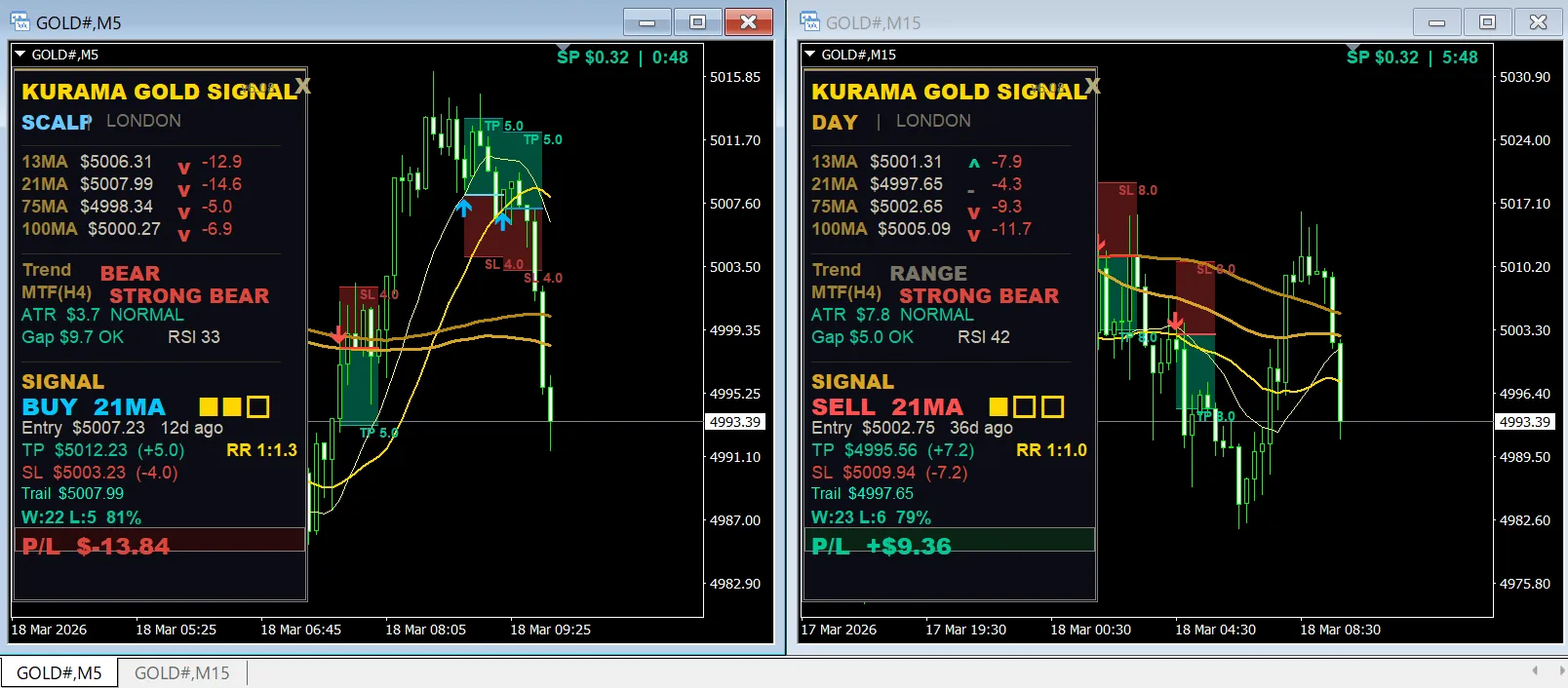The image size is (1568, 688).
Task: Close the Kurama Gold Signal panel on M15
Action: click(1093, 86)
